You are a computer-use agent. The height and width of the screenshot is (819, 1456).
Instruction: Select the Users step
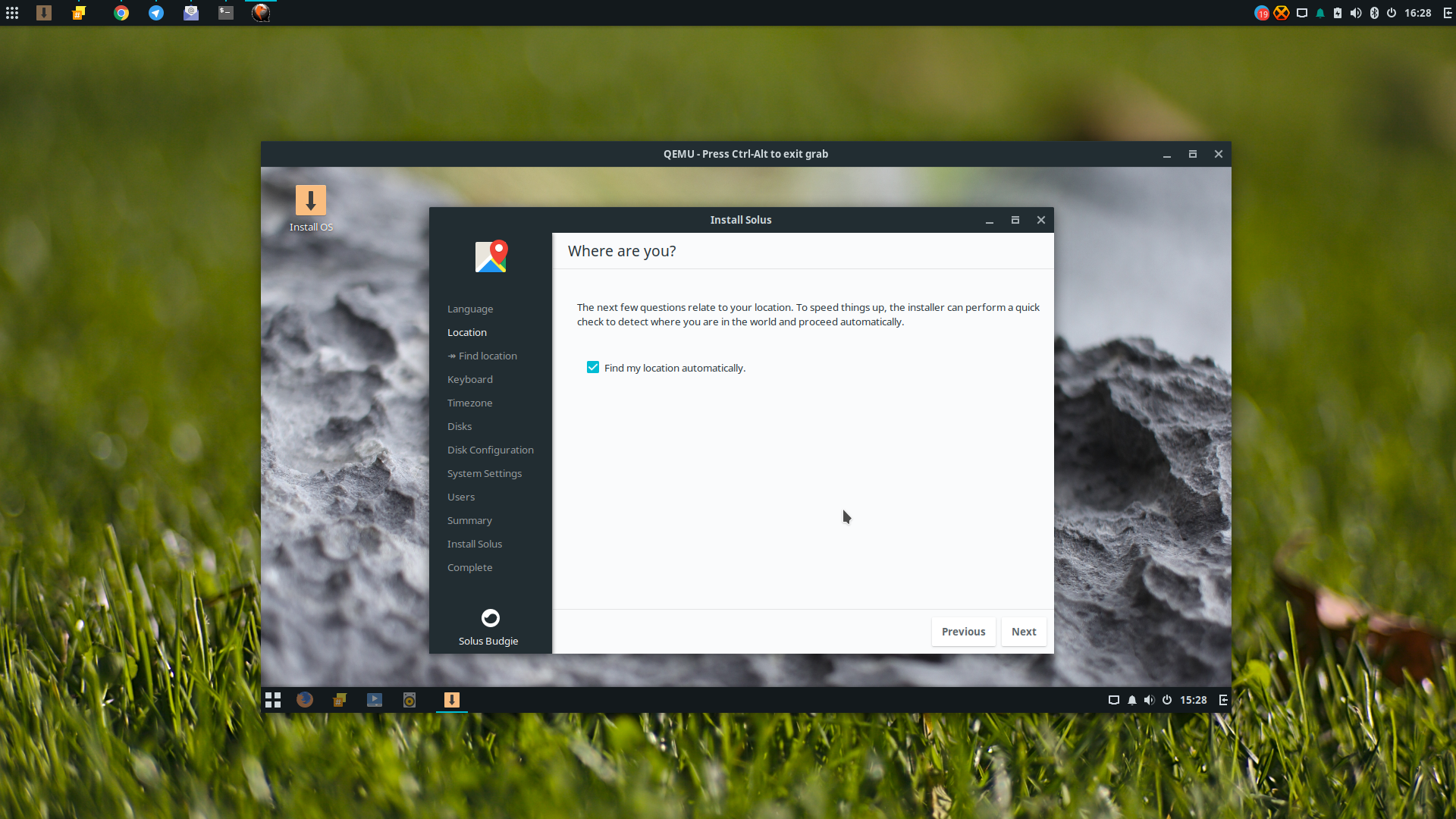tap(461, 497)
